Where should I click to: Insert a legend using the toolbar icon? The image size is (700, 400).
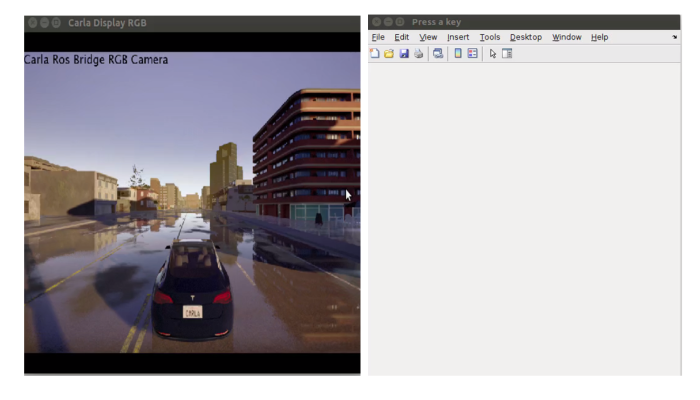click(x=472, y=54)
